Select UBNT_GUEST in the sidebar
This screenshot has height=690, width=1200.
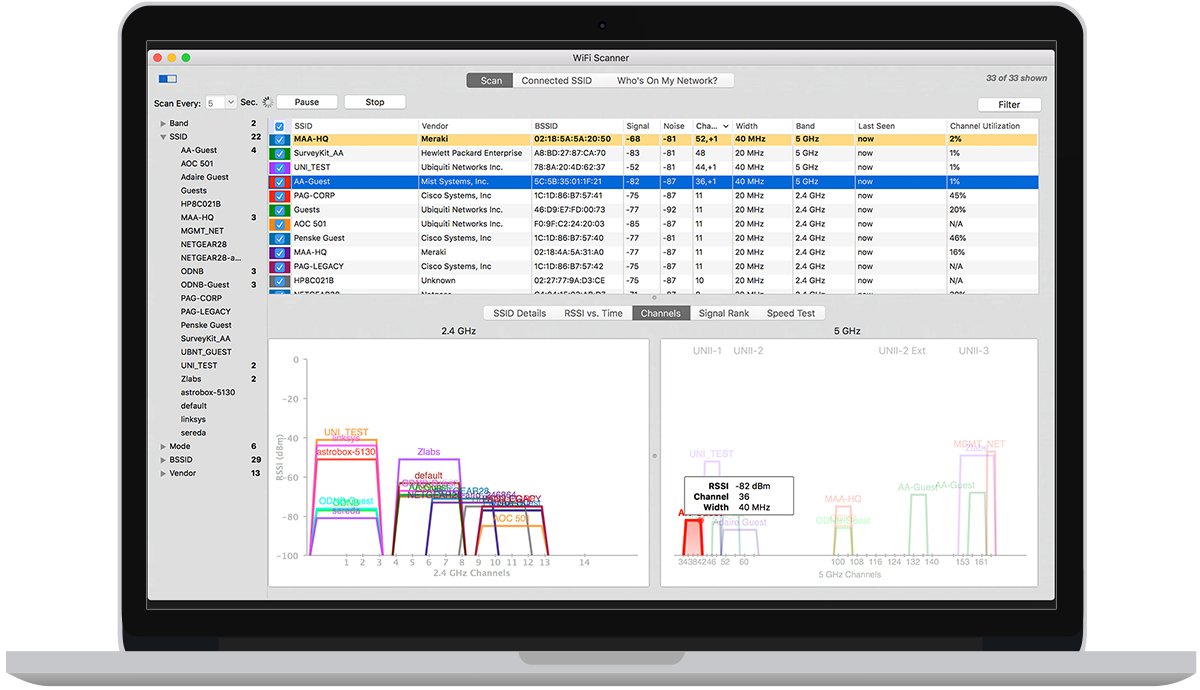point(206,352)
